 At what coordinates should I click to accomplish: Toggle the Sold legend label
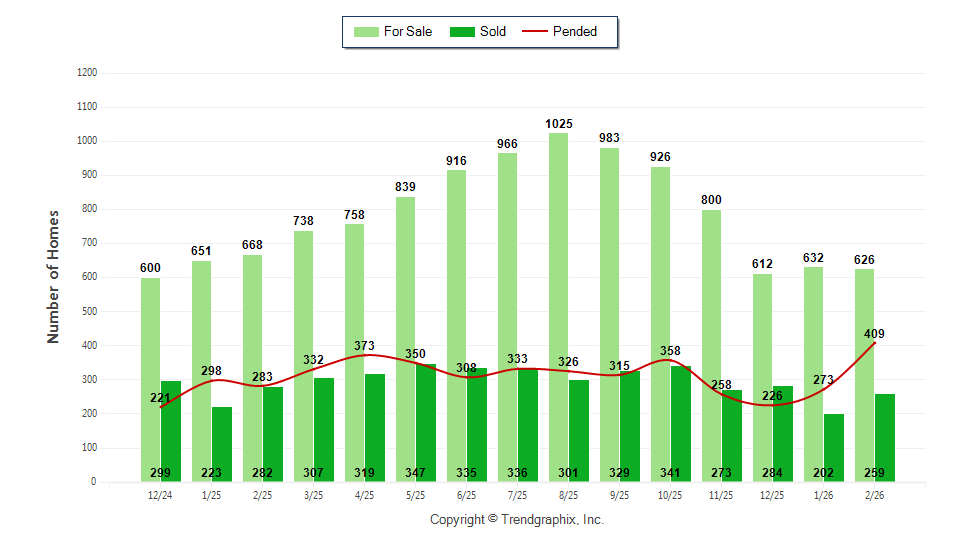(493, 32)
